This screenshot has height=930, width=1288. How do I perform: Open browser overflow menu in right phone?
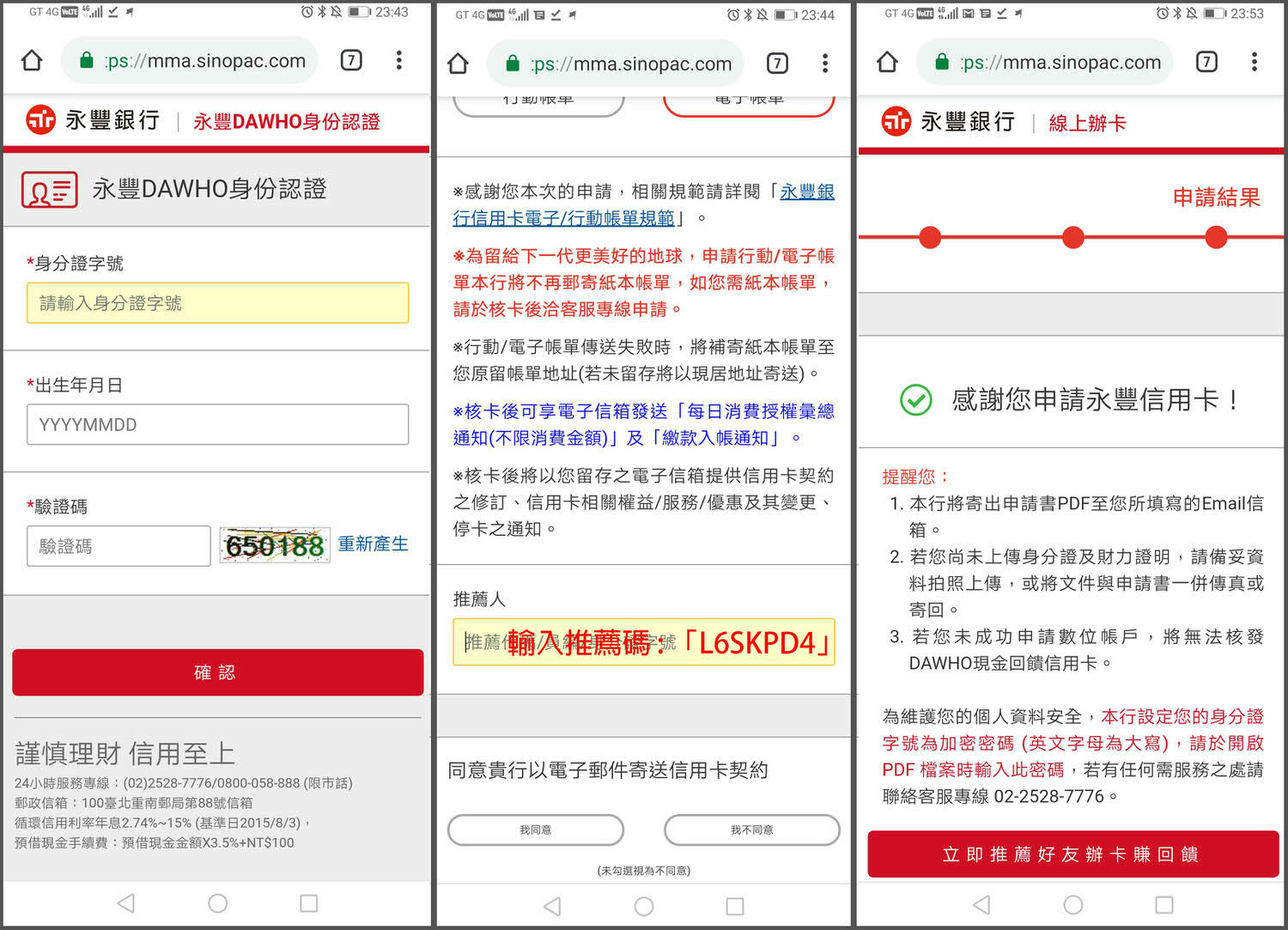1254,62
